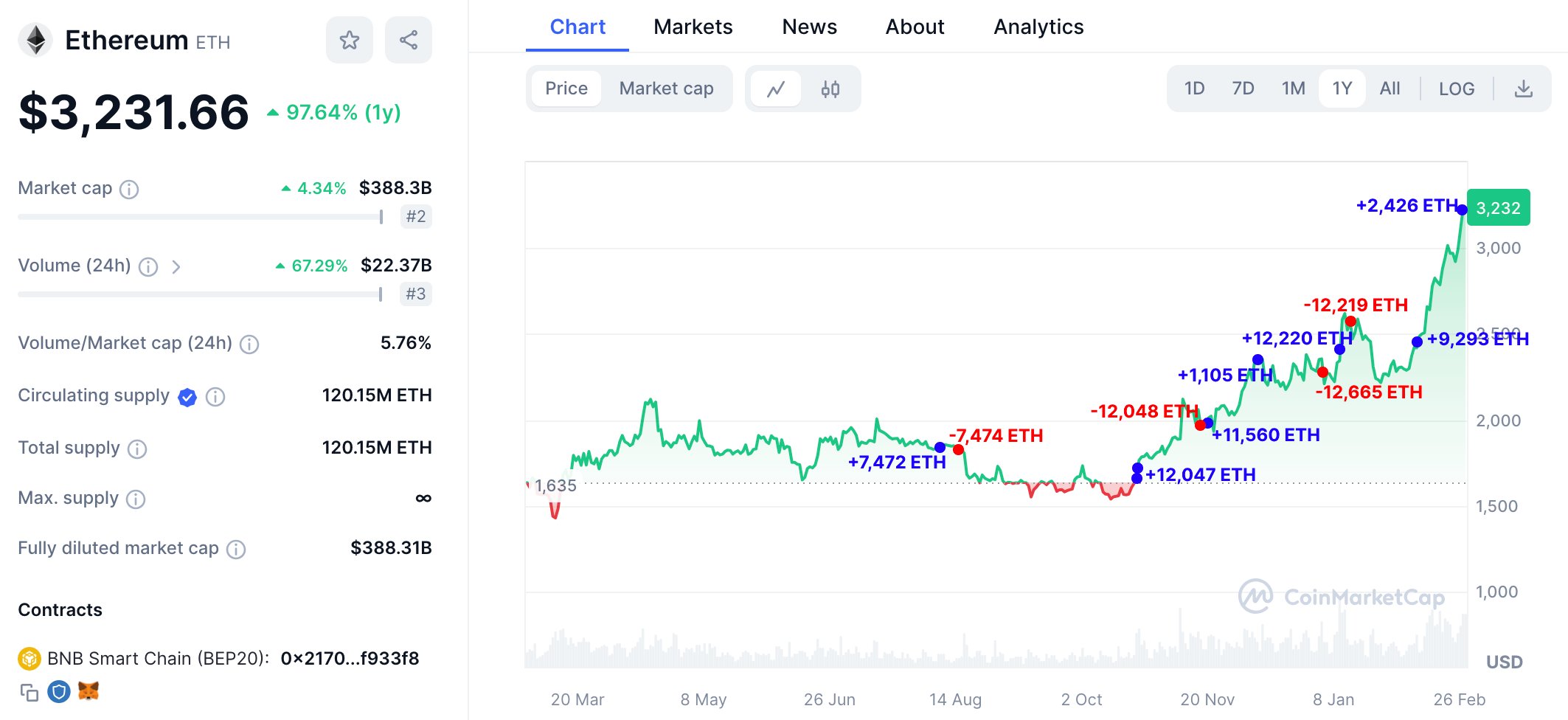Viewport: 1568px width, 720px height.
Task: Click the +2,426 ETH chart marker
Action: 1462,210
